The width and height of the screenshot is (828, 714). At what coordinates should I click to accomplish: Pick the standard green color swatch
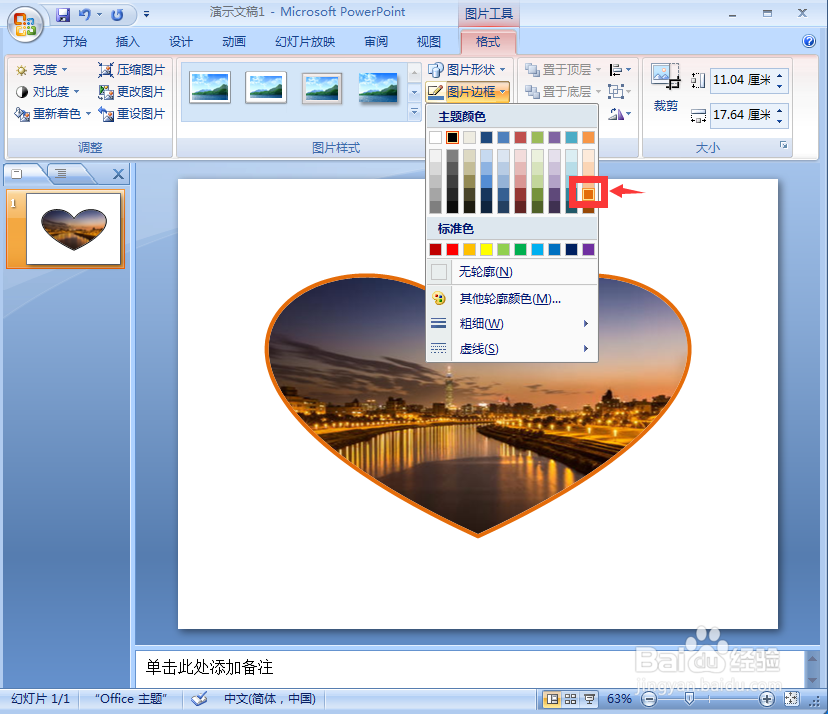(x=520, y=249)
